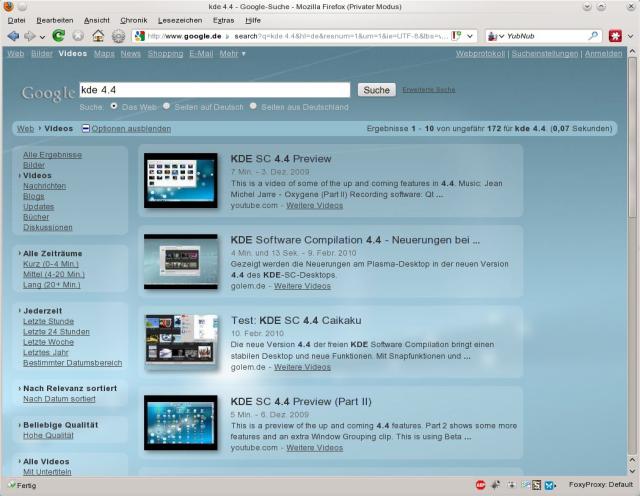Select 'Seiten auf Deutsch' radio button
This screenshot has width=640, height=496.
[166, 106]
